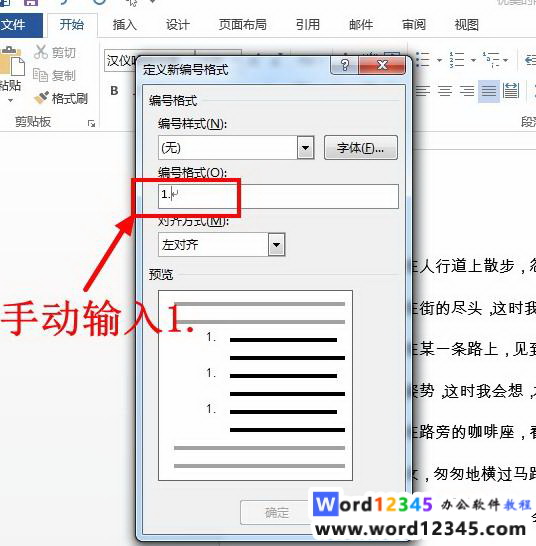Switch to the 视图 View tab
536x546 pixels.
(x=466, y=25)
